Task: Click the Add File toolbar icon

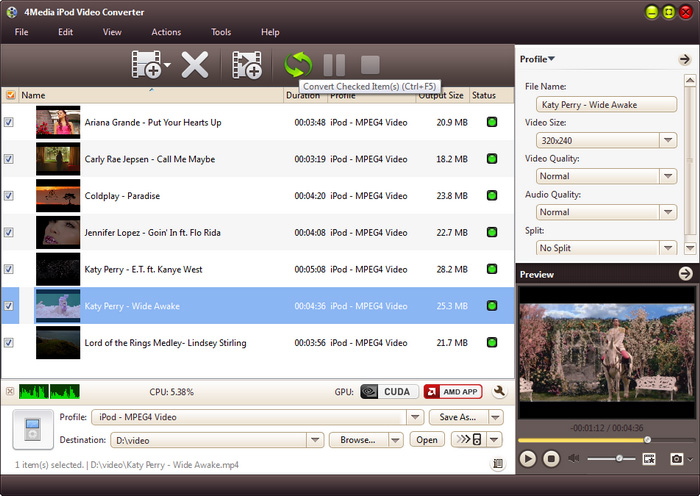Action: click(x=146, y=66)
